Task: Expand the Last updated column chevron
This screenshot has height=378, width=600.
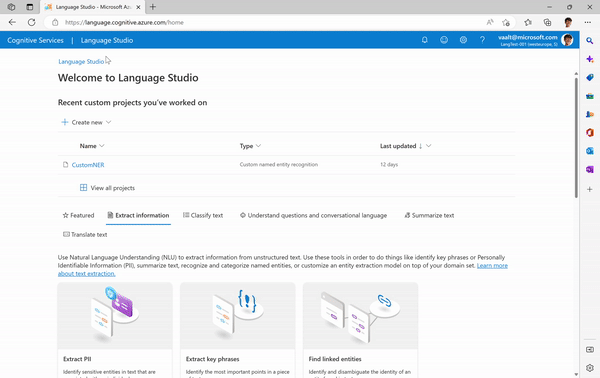Action: pos(429,146)
